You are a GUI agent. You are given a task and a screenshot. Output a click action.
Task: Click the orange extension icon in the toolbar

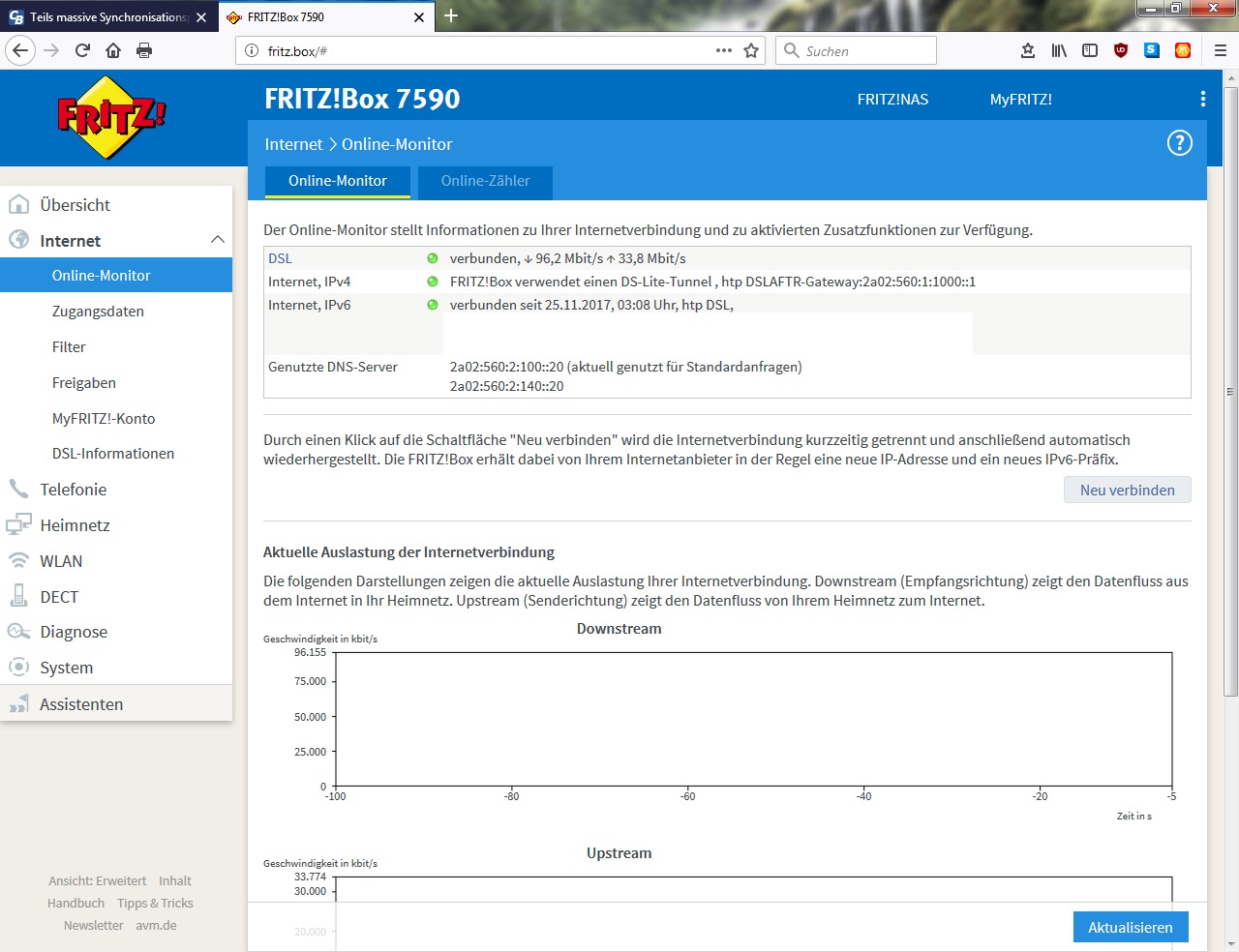tap(1183, 50)
